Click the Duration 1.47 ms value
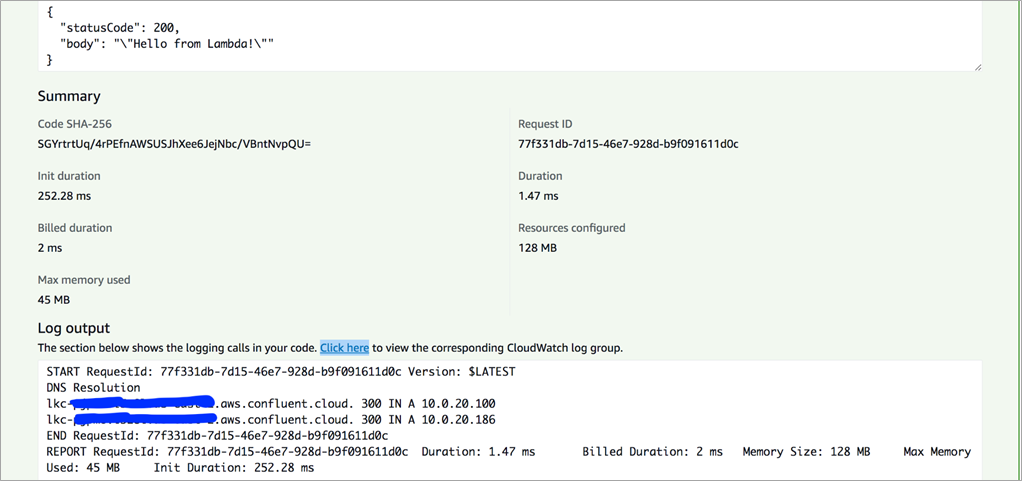Screen dimensions: 1022x481 click(x=538, y=196)
